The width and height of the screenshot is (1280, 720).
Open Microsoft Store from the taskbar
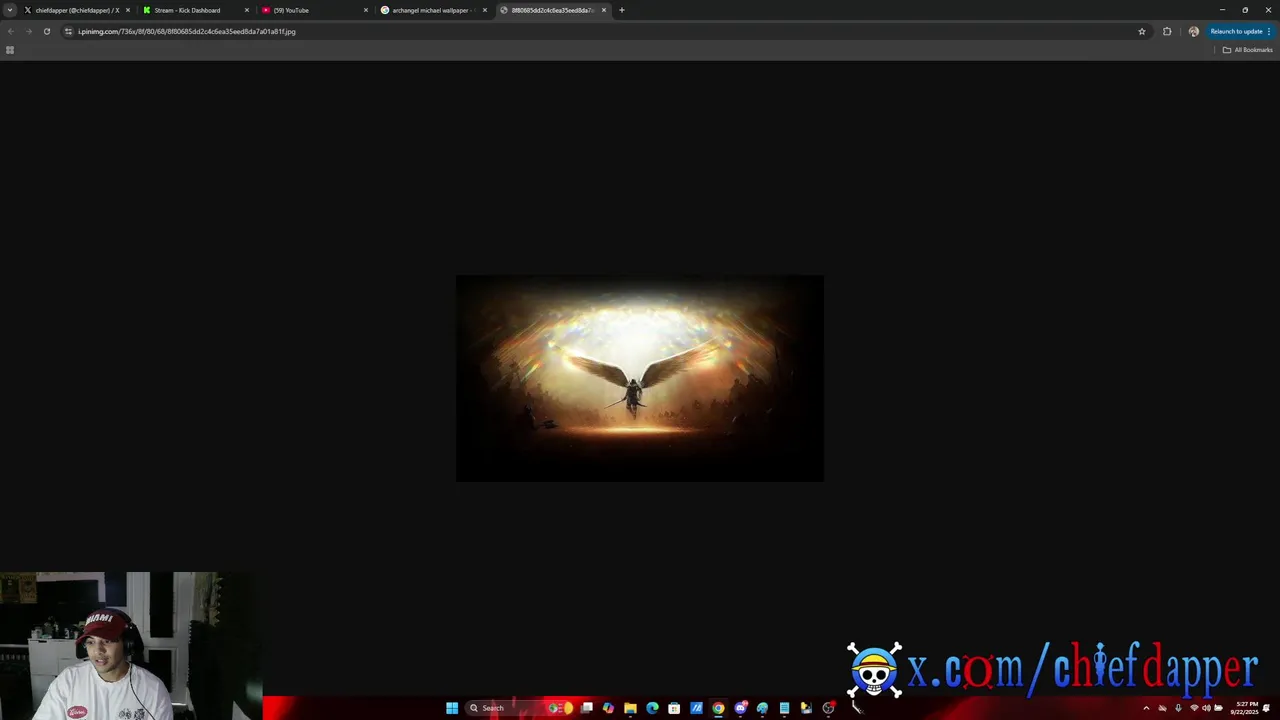tap(674, 708)
